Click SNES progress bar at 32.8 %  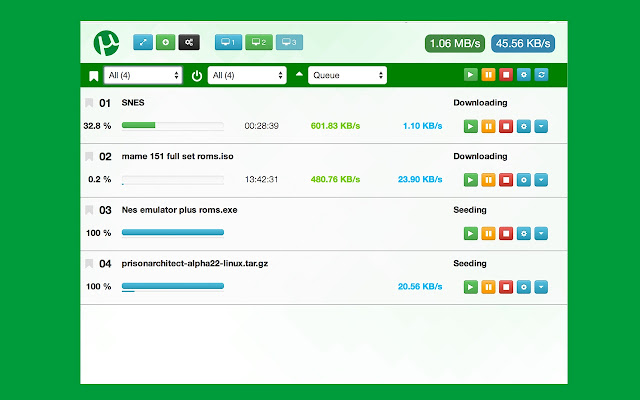click(x=173, y=125)
